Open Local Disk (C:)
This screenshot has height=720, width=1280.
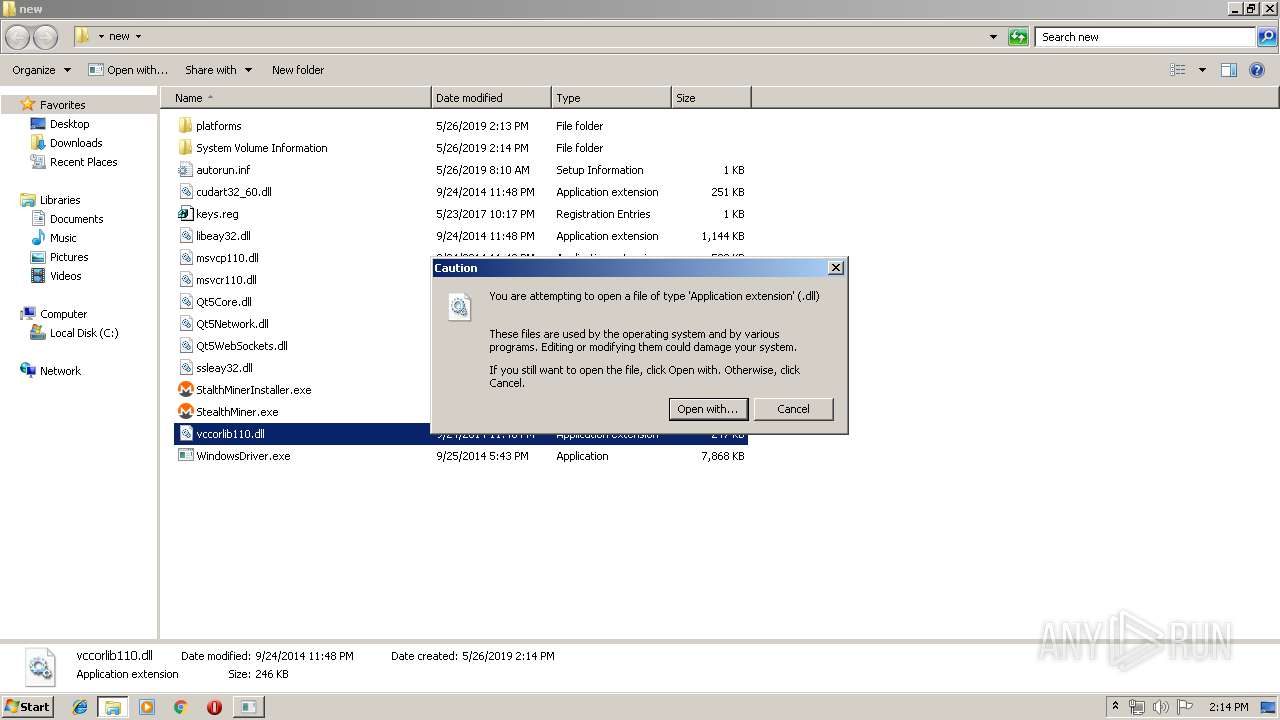84,333
